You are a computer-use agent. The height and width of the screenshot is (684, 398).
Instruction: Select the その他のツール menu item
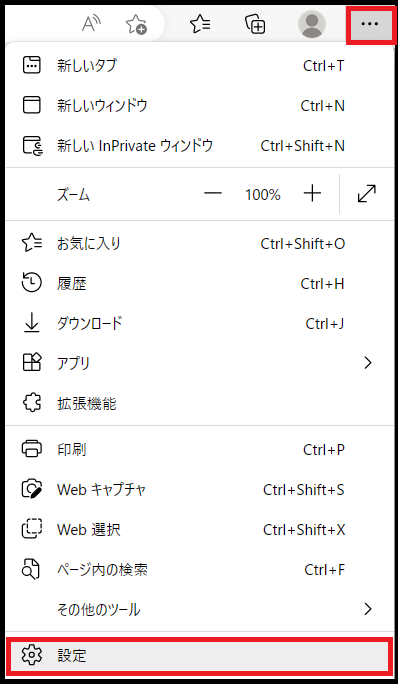click(199, 609)
